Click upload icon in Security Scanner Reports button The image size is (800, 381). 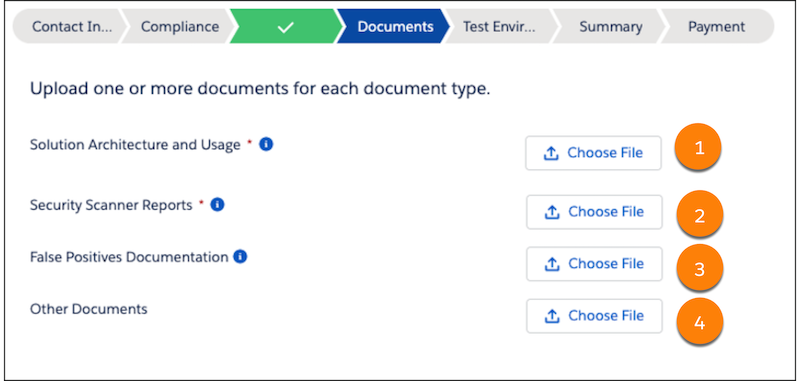[x=553, y=212]
